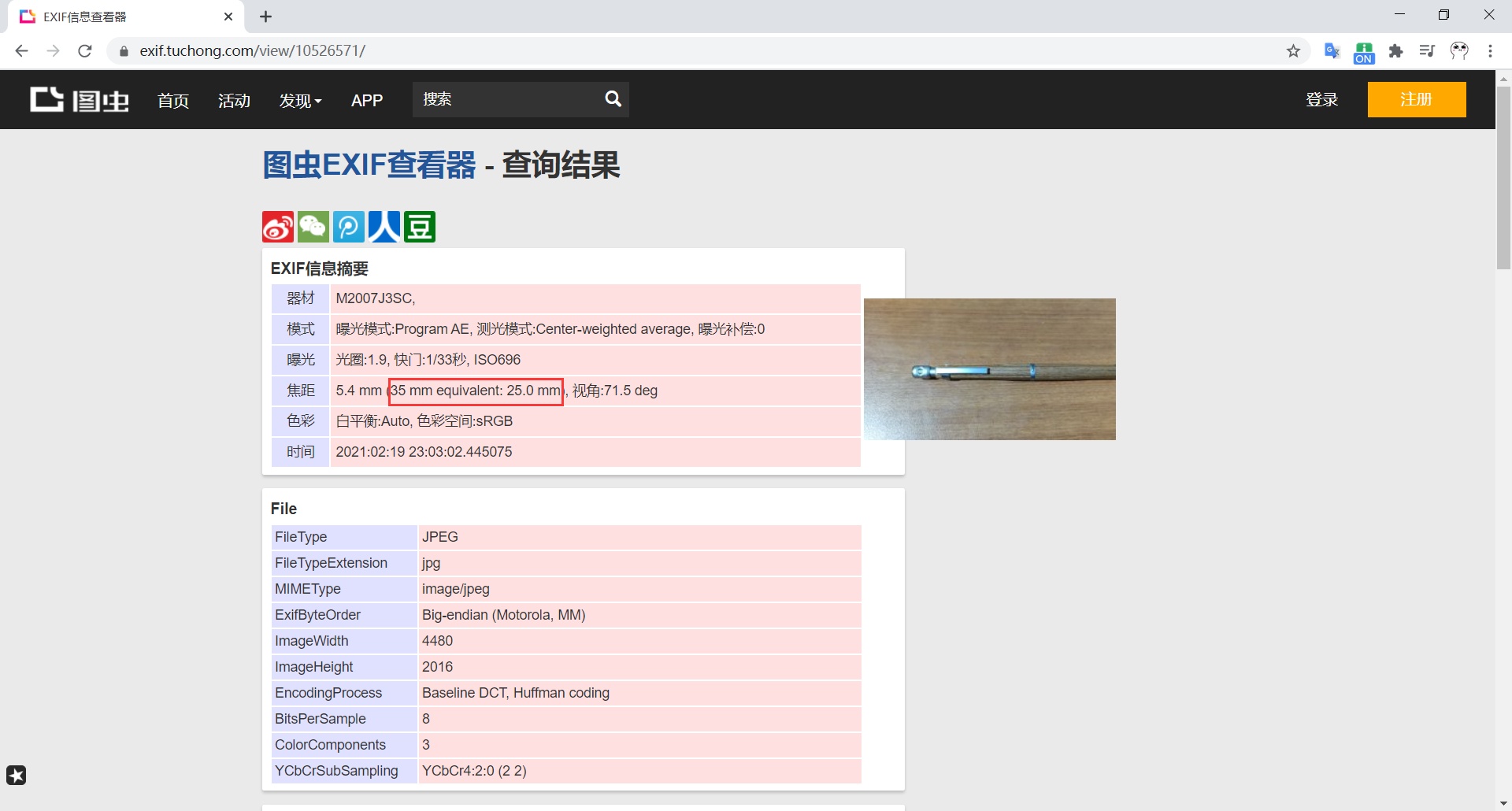The image size is (1512, 811).
Task: Select M2007J3SC, device value
Action: (376, 298)
